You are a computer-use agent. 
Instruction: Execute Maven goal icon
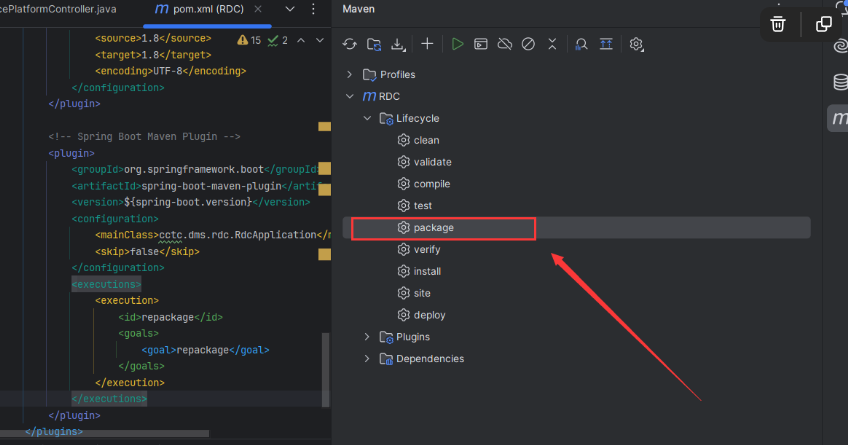481,44
